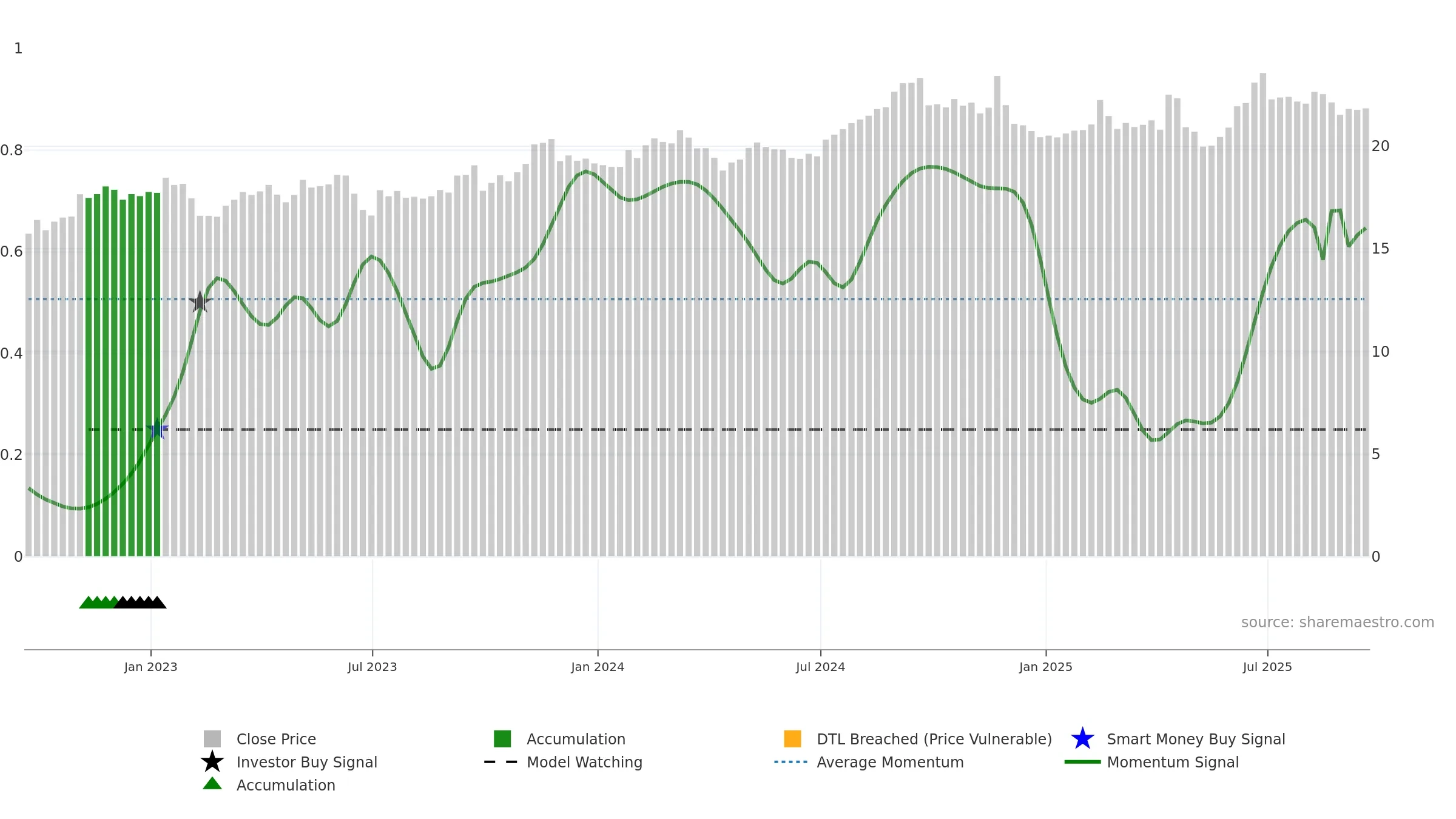Click the blue Smart Money Buy Signal legend star
This screenshot has width=1456, height=819.
pos(1082,739)
